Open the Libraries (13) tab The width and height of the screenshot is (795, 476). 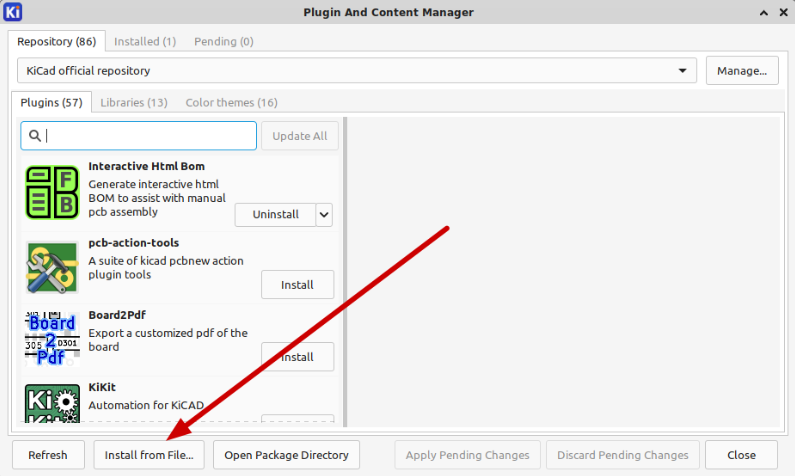click(x=134, y=102)
